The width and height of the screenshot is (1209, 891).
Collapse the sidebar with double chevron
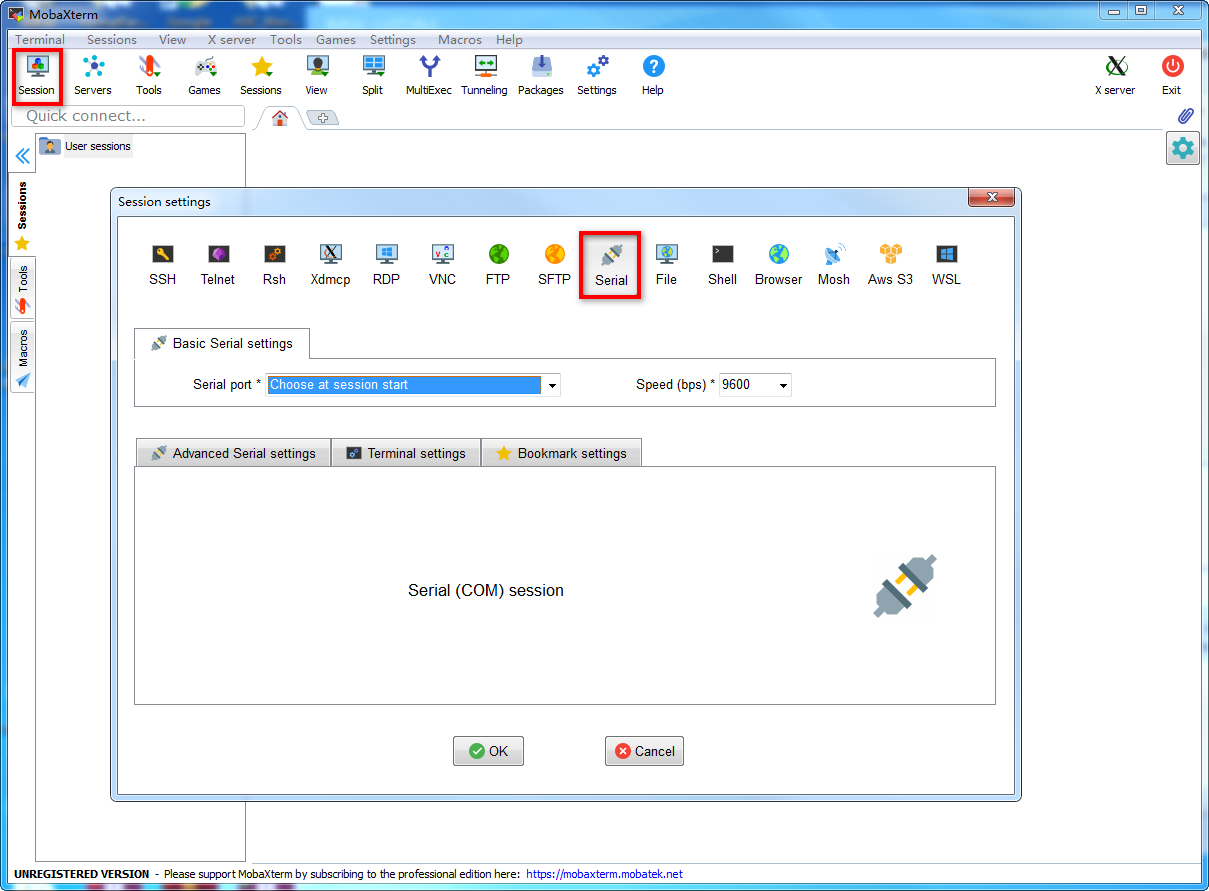pos(22,156)
